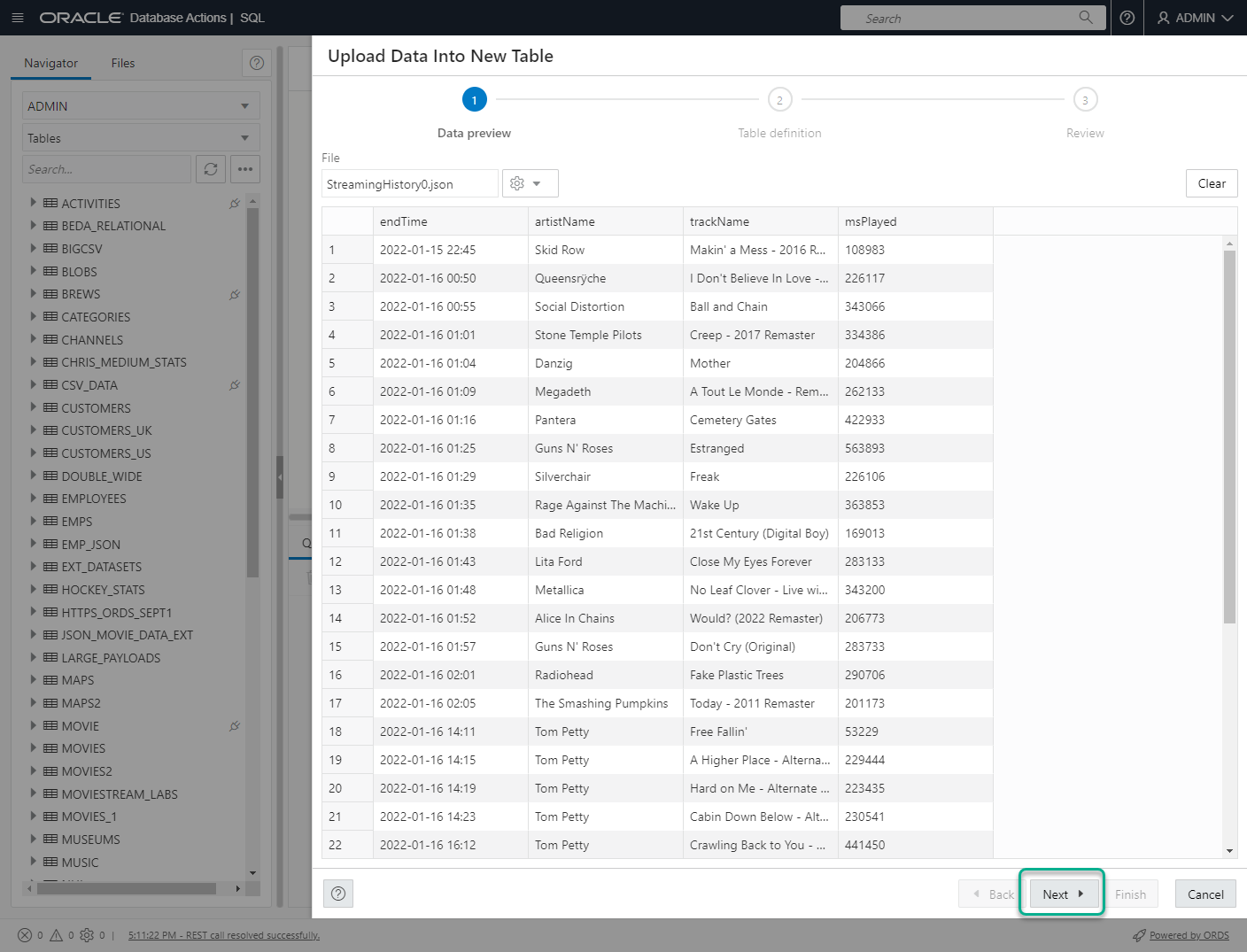Click the EMP_JSON table icon

point(50,544)
